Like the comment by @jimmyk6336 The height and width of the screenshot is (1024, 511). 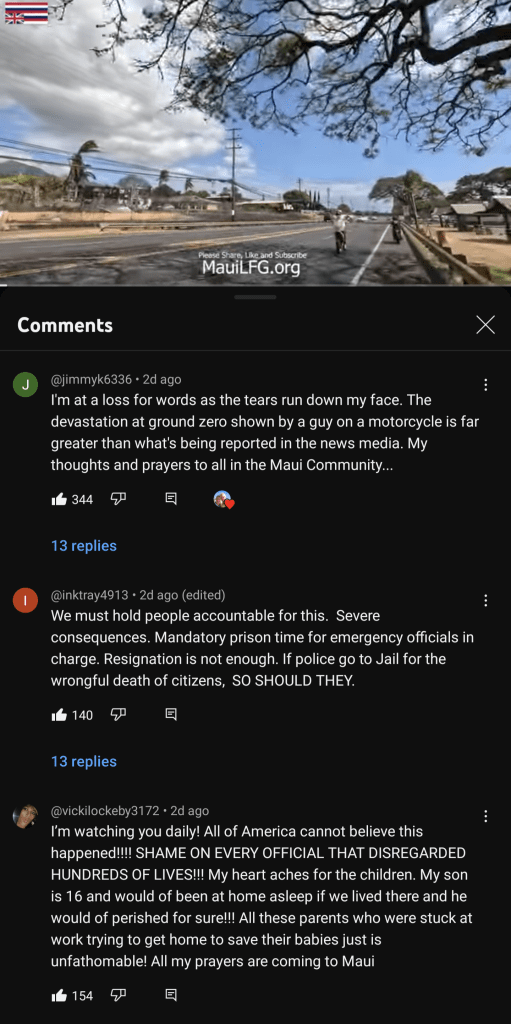(x=59, y=500)
